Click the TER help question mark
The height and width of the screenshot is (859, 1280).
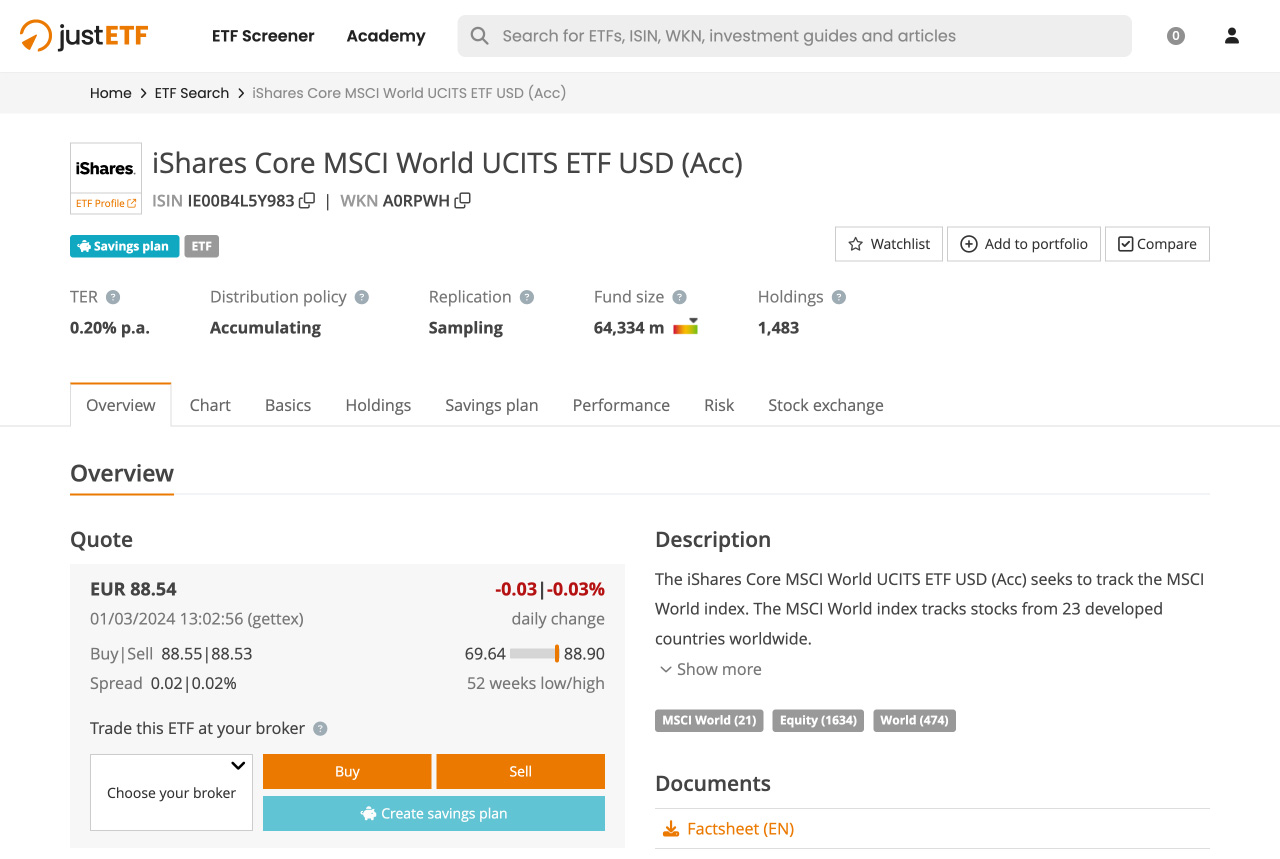113,297
